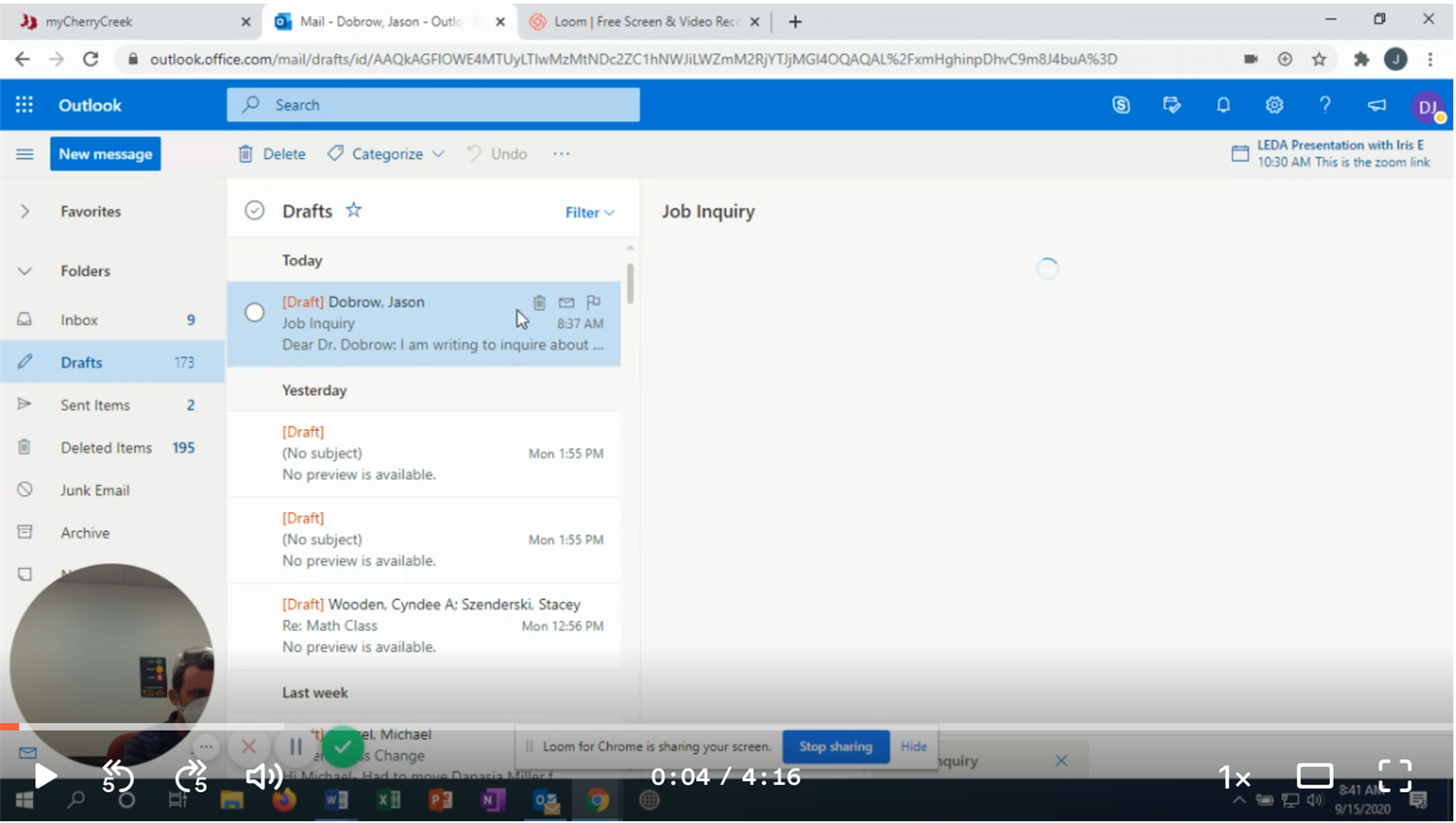Click in the Outlook Search box

coord(433,105)
